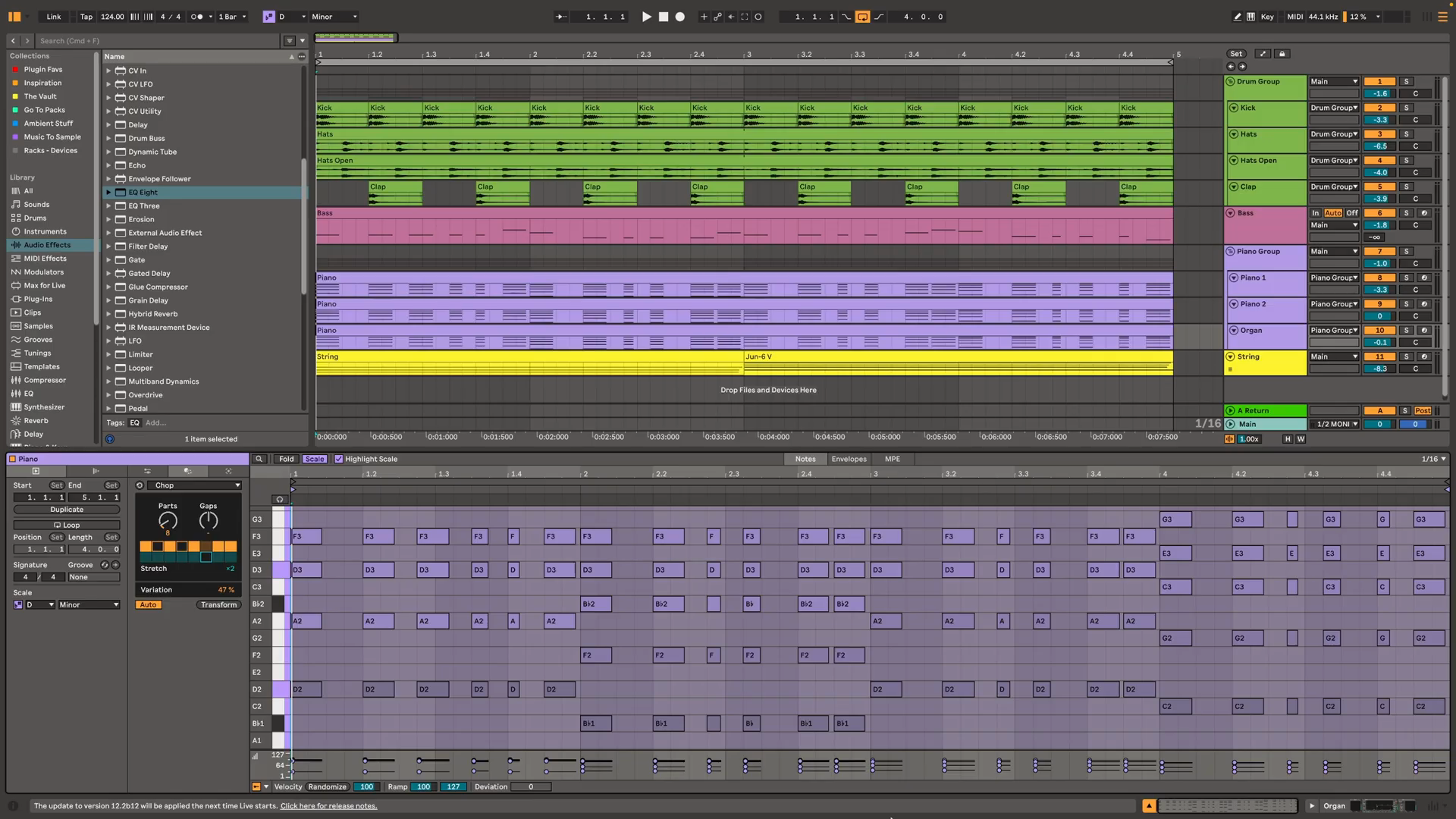The height and width of the screenshot is (819, 1456).
Task: Open the Chop transformation dropdown
Action: [x=195, y=485]
